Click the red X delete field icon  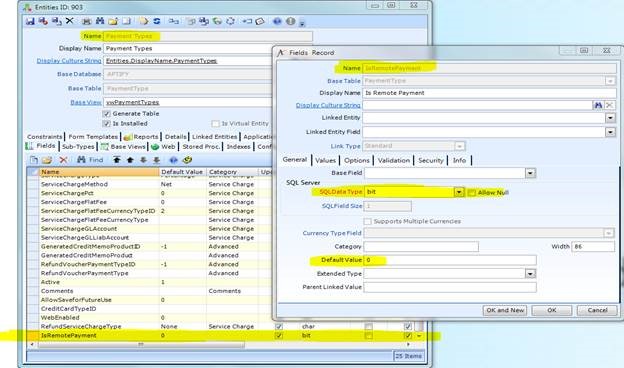pyautogui.click(x=63, y=160)
